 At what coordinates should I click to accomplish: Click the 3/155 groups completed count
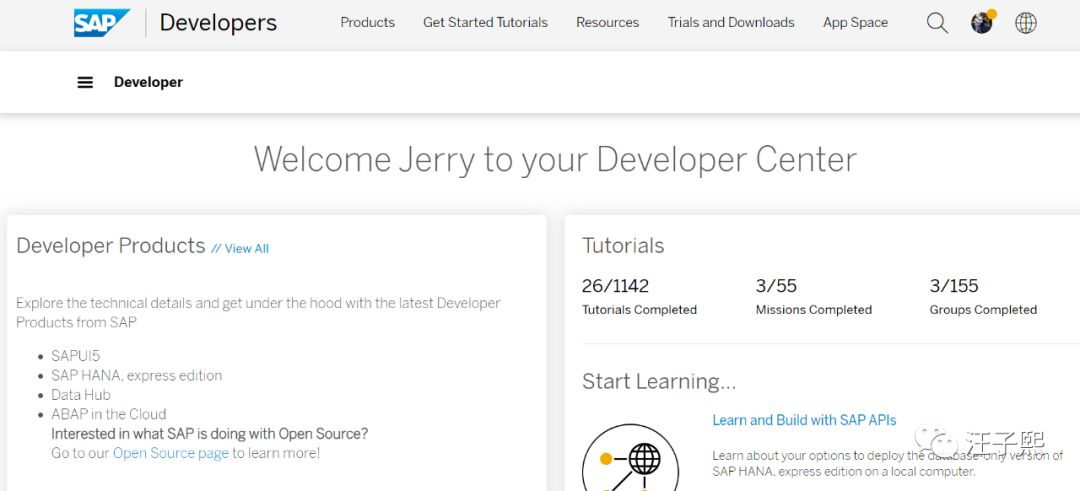pyautogui.click(x=954, y=285)
